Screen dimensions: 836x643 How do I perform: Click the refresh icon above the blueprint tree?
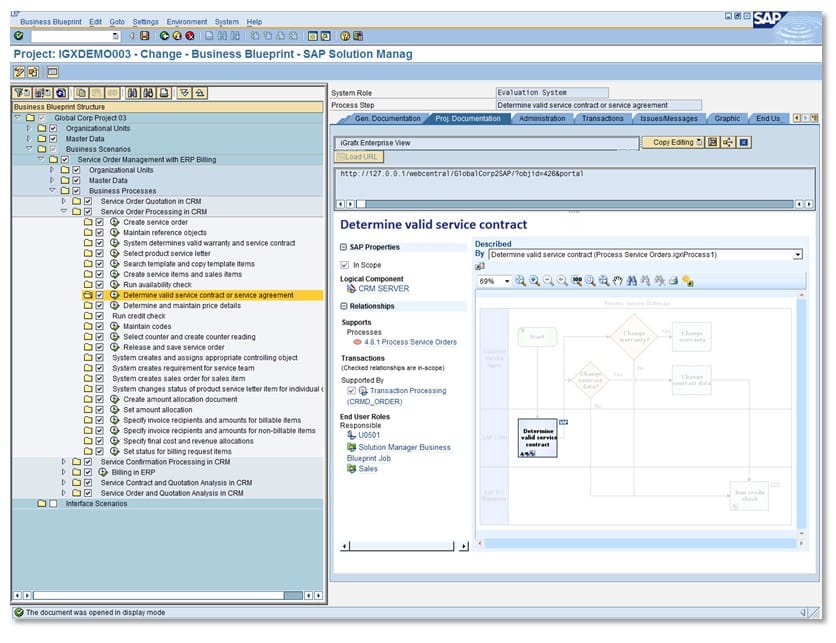[x=61, y=93]
